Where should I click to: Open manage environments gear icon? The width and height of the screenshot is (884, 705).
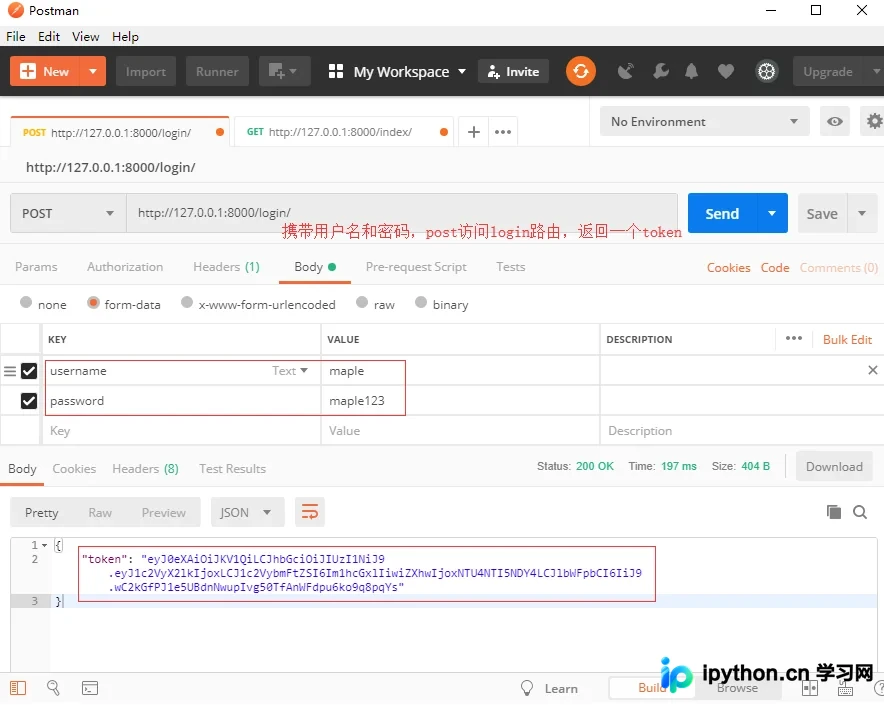874,121
